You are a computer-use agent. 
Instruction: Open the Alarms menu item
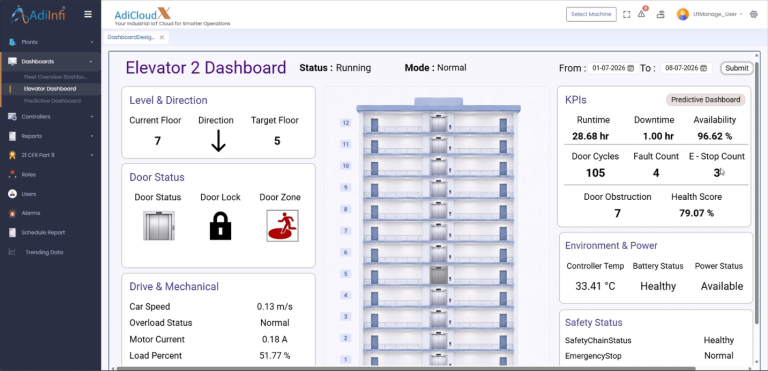31,213
